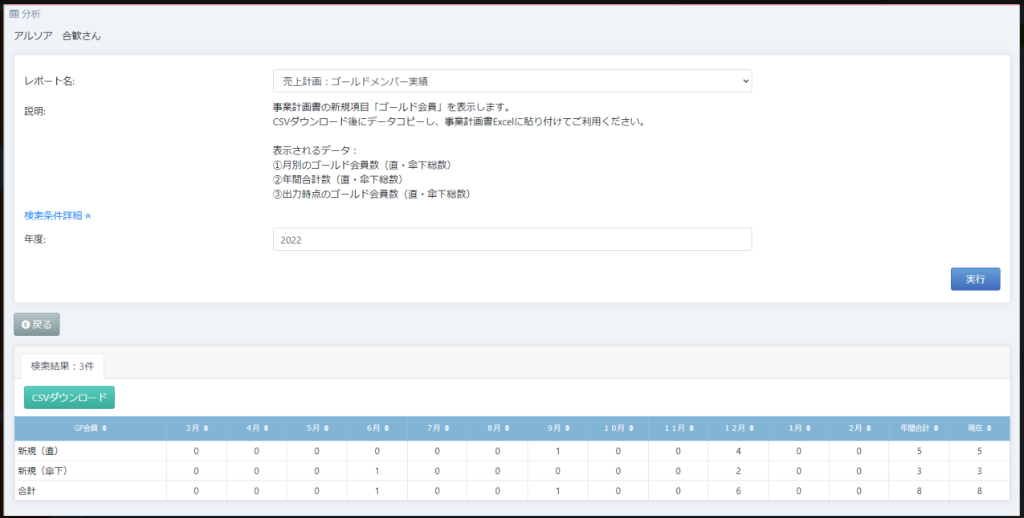
Task: Collapse 検索条件詳細 section
Action: (58, 215)
